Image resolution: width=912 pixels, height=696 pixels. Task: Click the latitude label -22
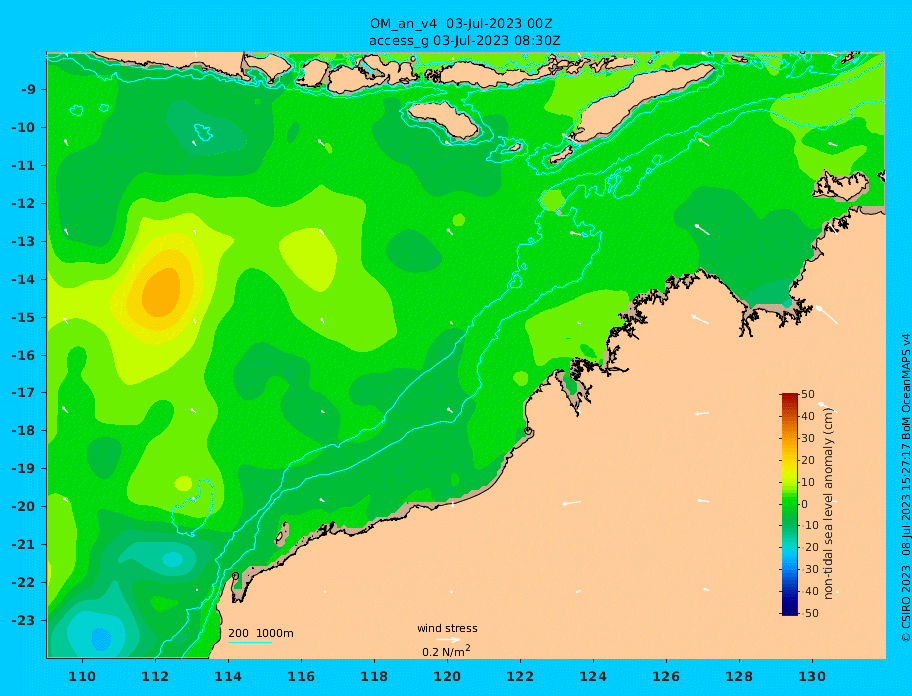pos(24,583)
